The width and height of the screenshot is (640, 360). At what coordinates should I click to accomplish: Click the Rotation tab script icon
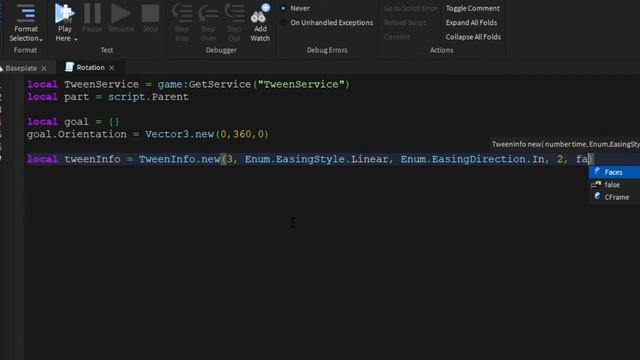click(69, 67)
